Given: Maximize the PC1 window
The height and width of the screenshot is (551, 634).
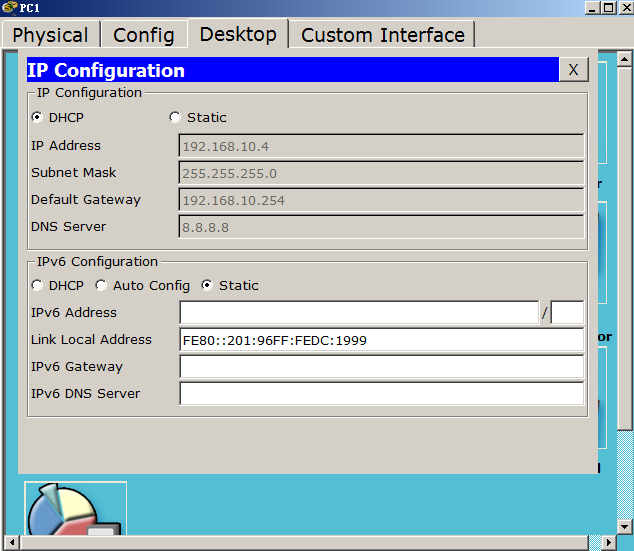Looking at the screenshot, I should [x=609, y=8].
